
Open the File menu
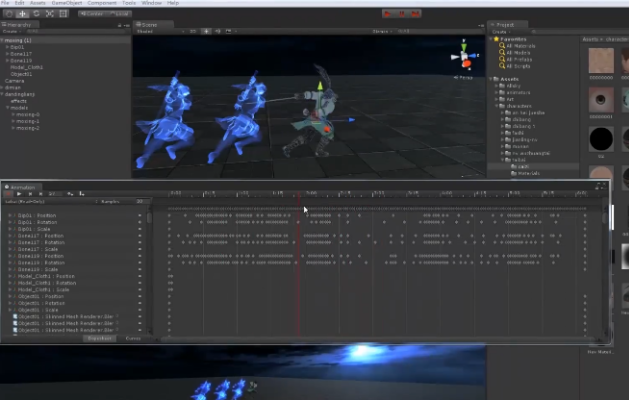click(6, 3)
